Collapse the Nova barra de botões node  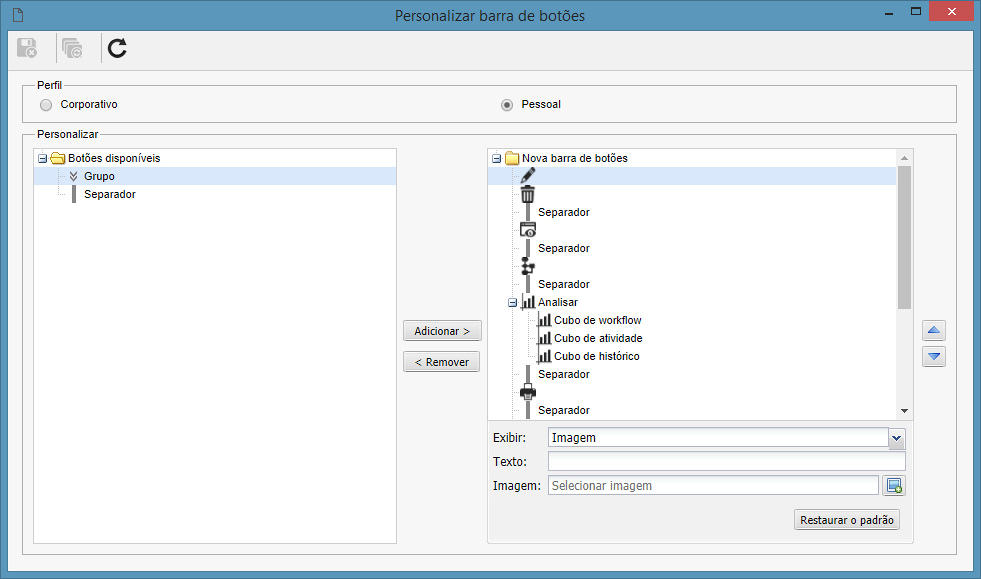pyautogui.click(x=497, y=158)
